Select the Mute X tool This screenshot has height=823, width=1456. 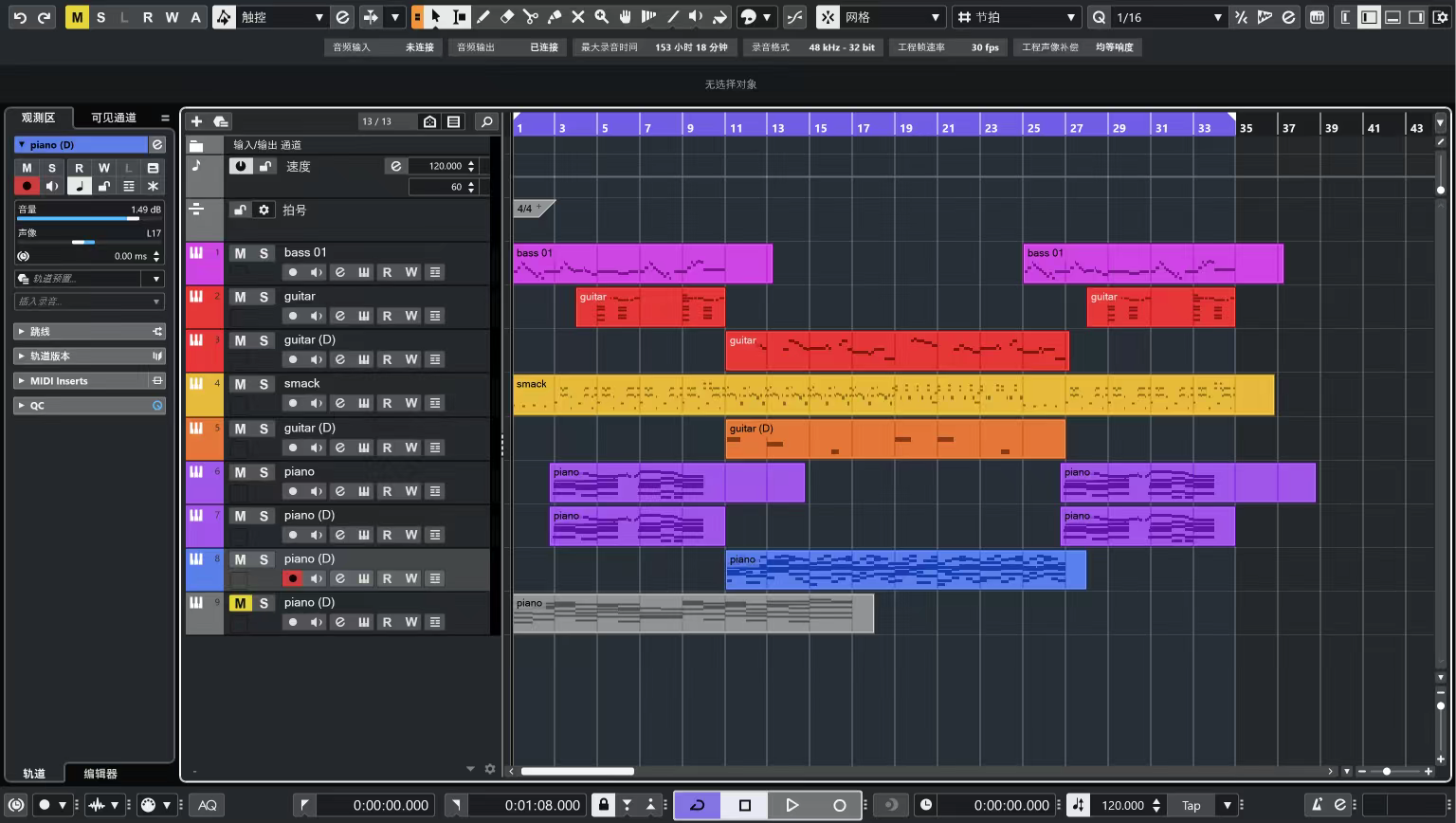(578, 17)
